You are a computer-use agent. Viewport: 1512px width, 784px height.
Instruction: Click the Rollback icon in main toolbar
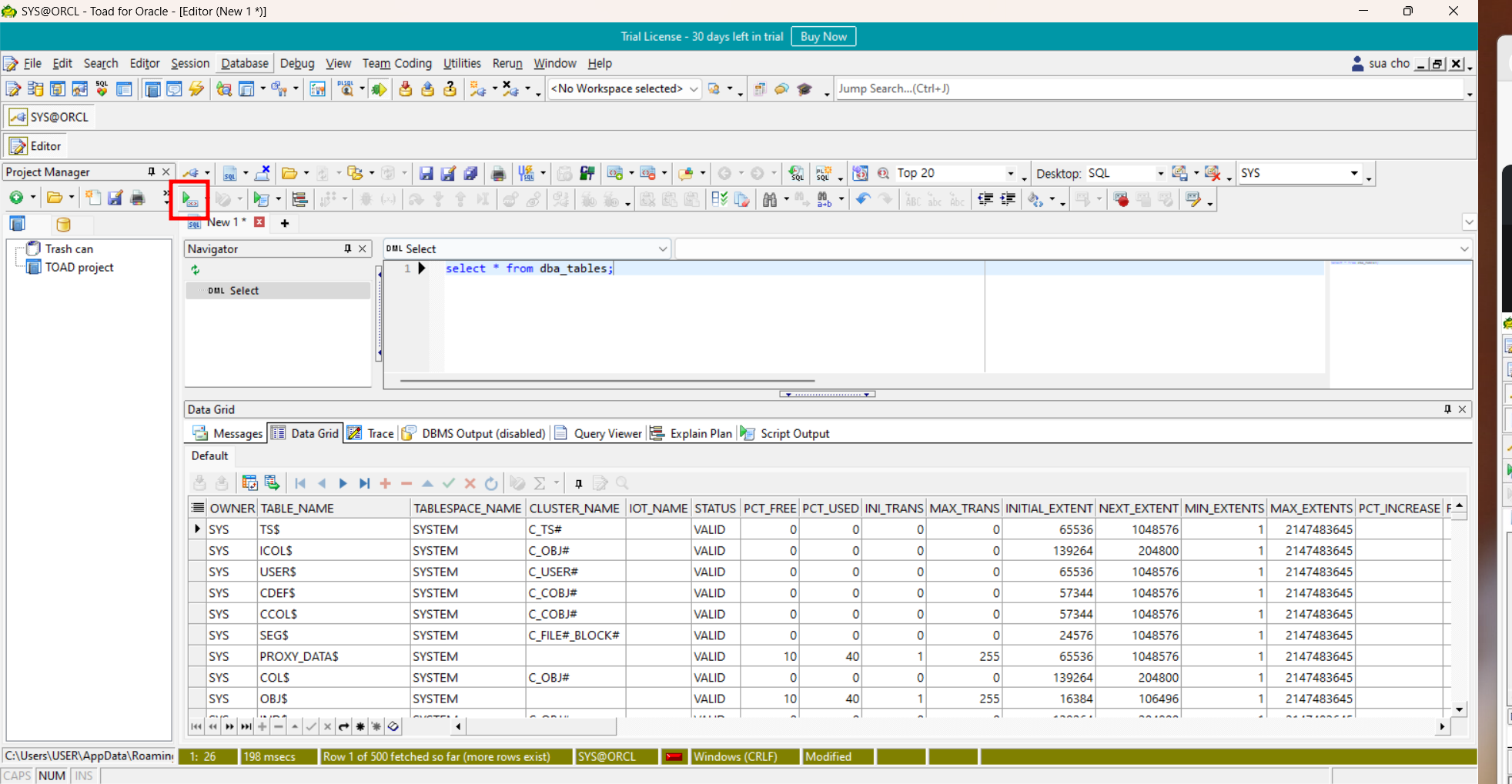click(427, 89)
